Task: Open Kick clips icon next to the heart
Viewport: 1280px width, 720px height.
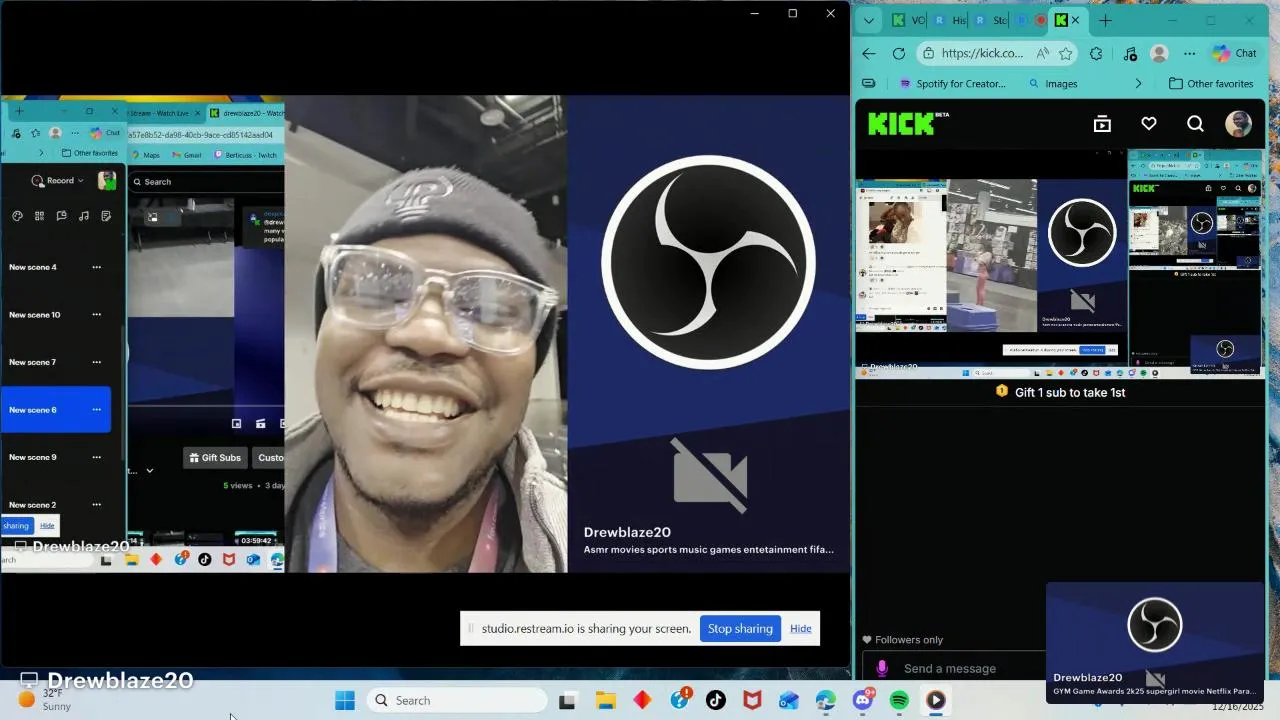Action: (1102, 124)
